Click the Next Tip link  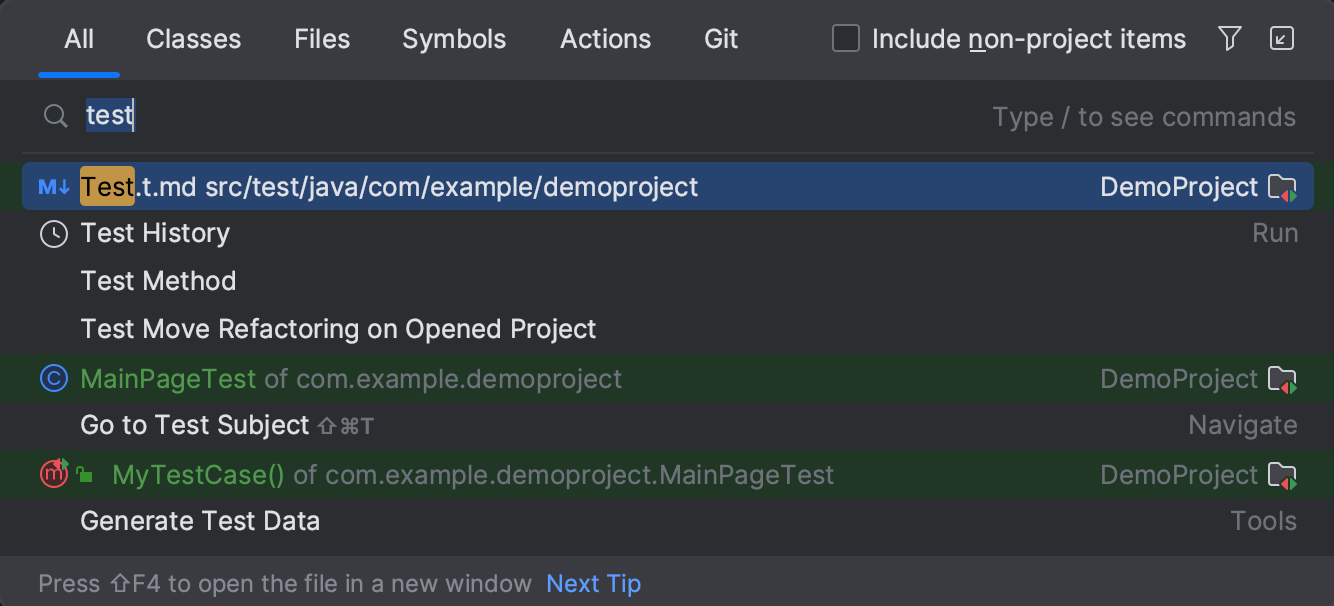(x=593, y=583)
